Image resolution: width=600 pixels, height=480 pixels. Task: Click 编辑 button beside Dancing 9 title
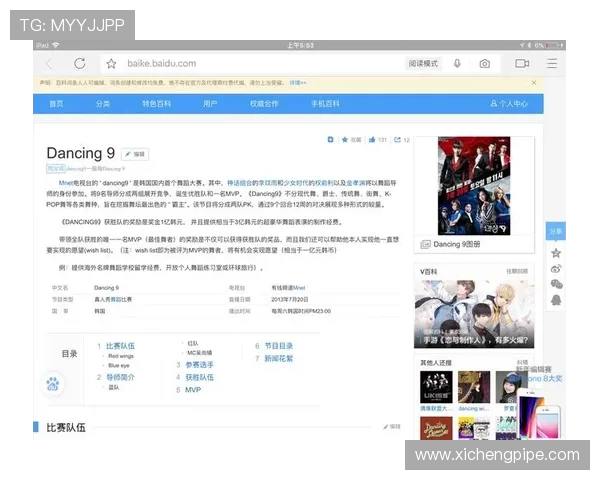coord(135,154)
